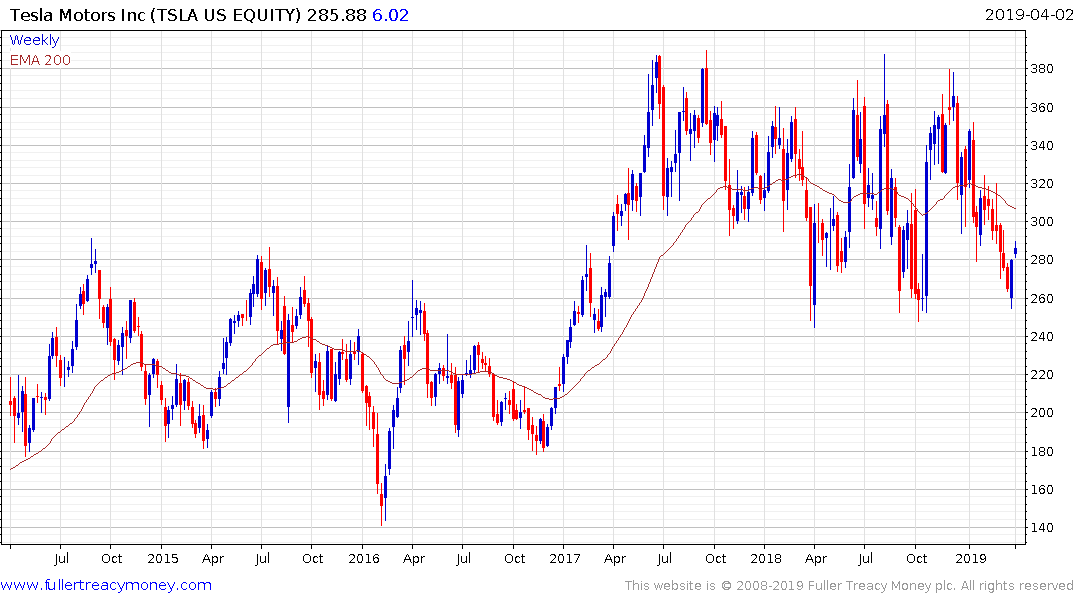The width and height of the screenshot is (1075, 600).
Task: Click the 2015 year label on time axis
Action: coord(162,558)
